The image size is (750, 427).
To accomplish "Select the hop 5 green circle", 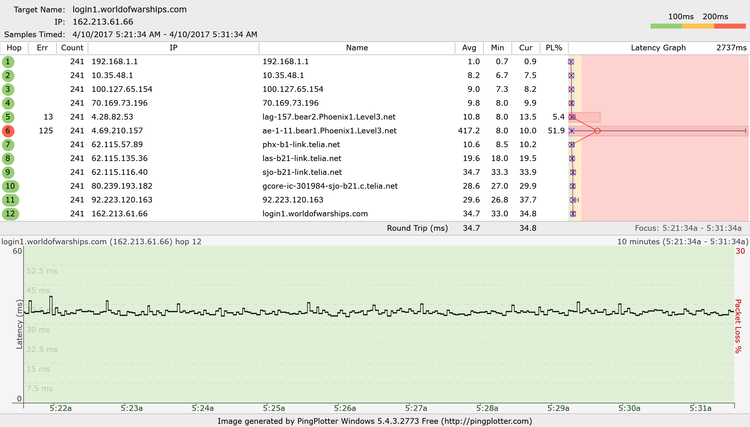I will pyautogui.click(x=8, y=117).
